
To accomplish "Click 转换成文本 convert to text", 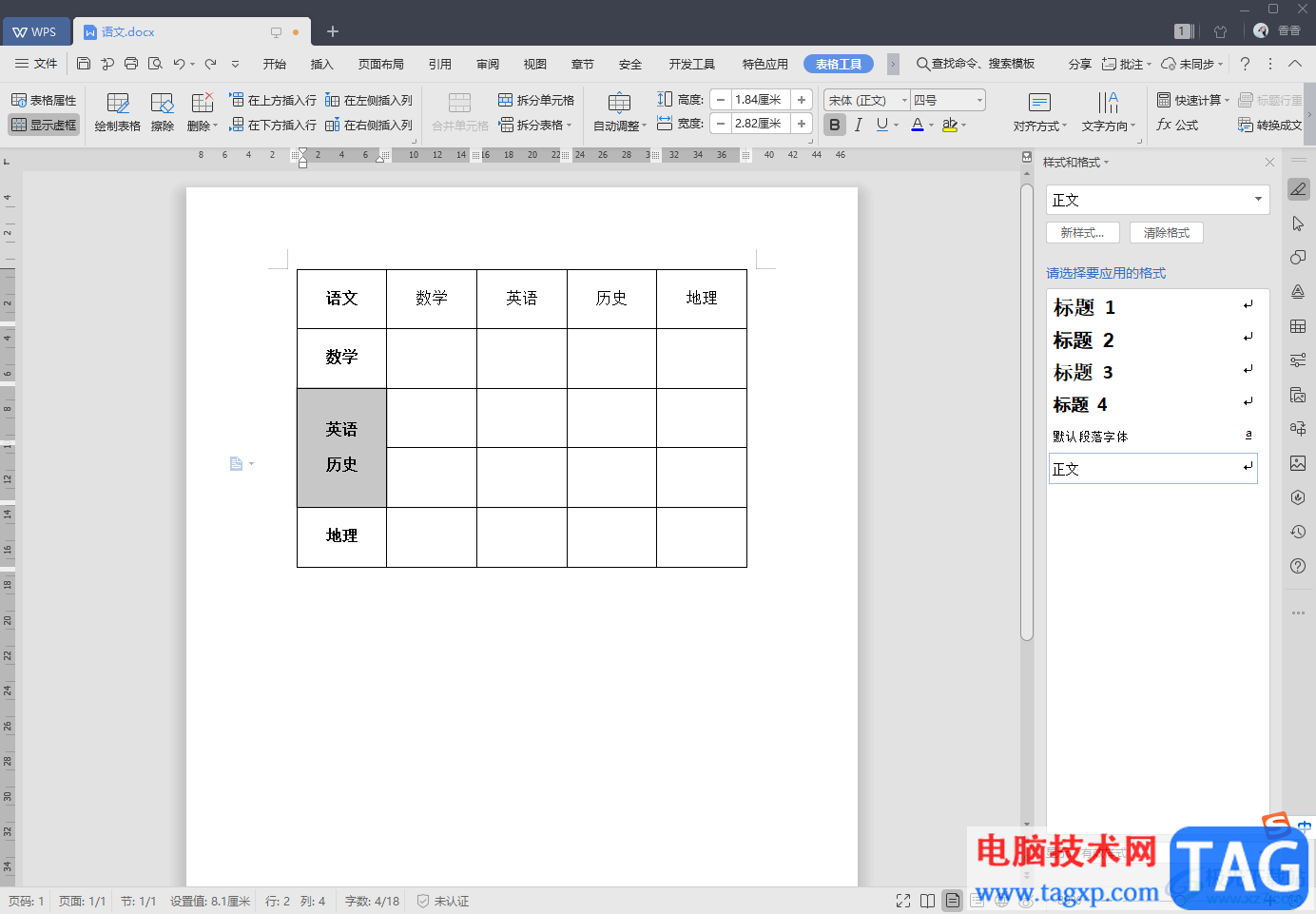I will (1270, 125).
